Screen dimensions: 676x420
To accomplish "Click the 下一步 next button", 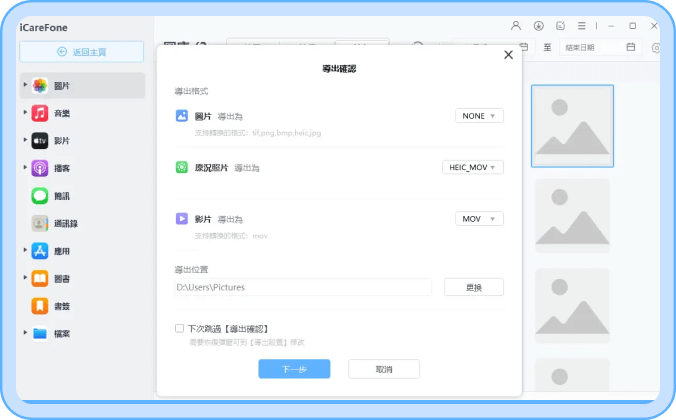I will tap(294, 369).
